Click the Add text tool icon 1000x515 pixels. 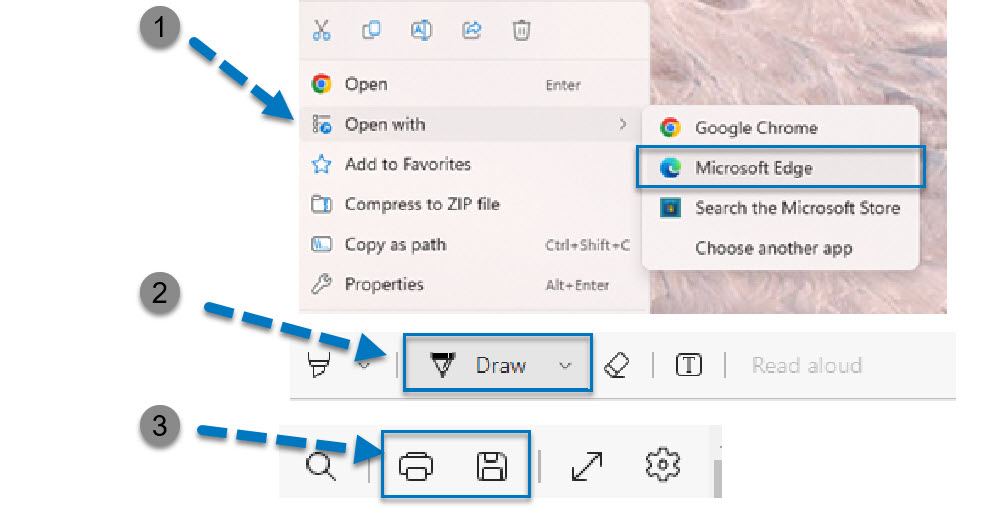(x=689, y=365)
